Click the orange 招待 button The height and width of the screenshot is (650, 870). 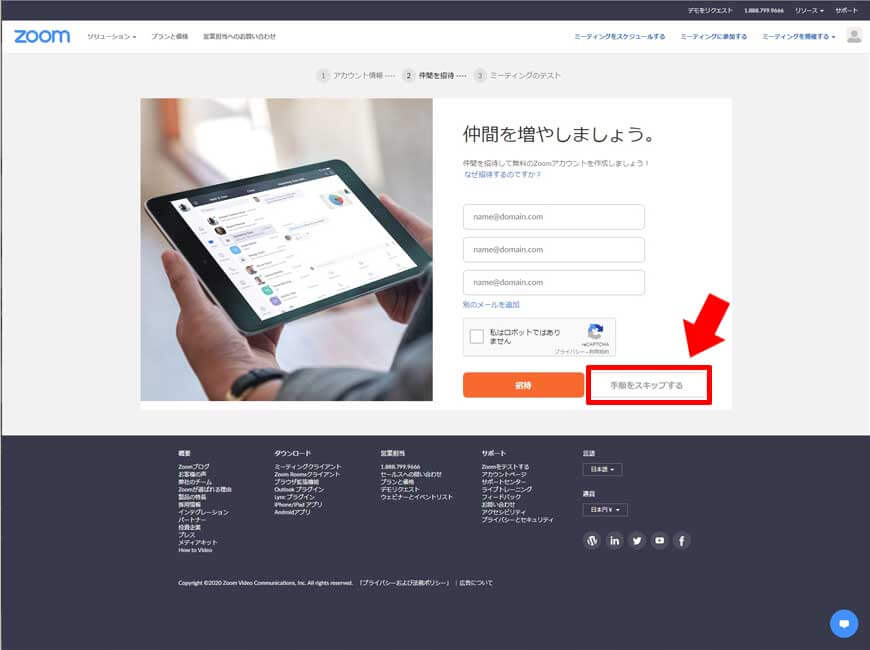click(x=523, y=385)
